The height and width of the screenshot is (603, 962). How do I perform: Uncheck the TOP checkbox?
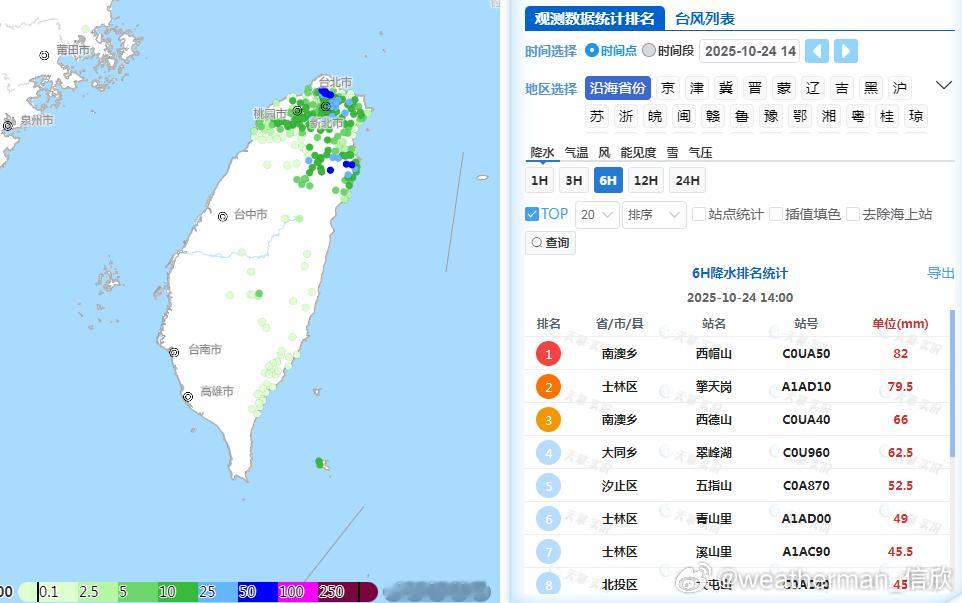pos(531,214)
